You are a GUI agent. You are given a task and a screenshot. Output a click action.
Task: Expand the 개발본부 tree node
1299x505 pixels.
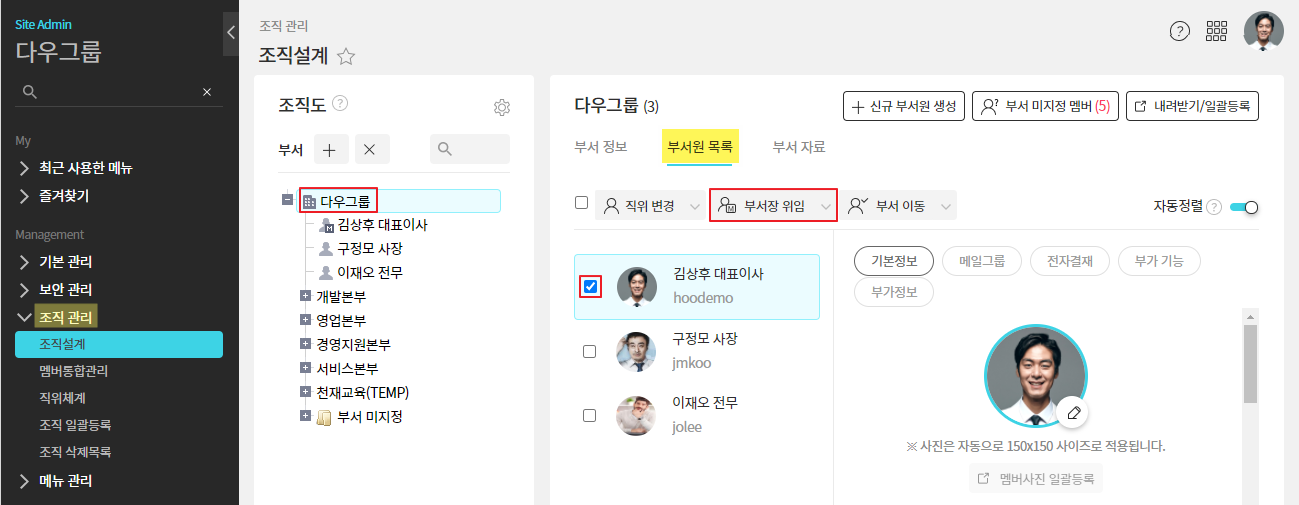(306, 296)
